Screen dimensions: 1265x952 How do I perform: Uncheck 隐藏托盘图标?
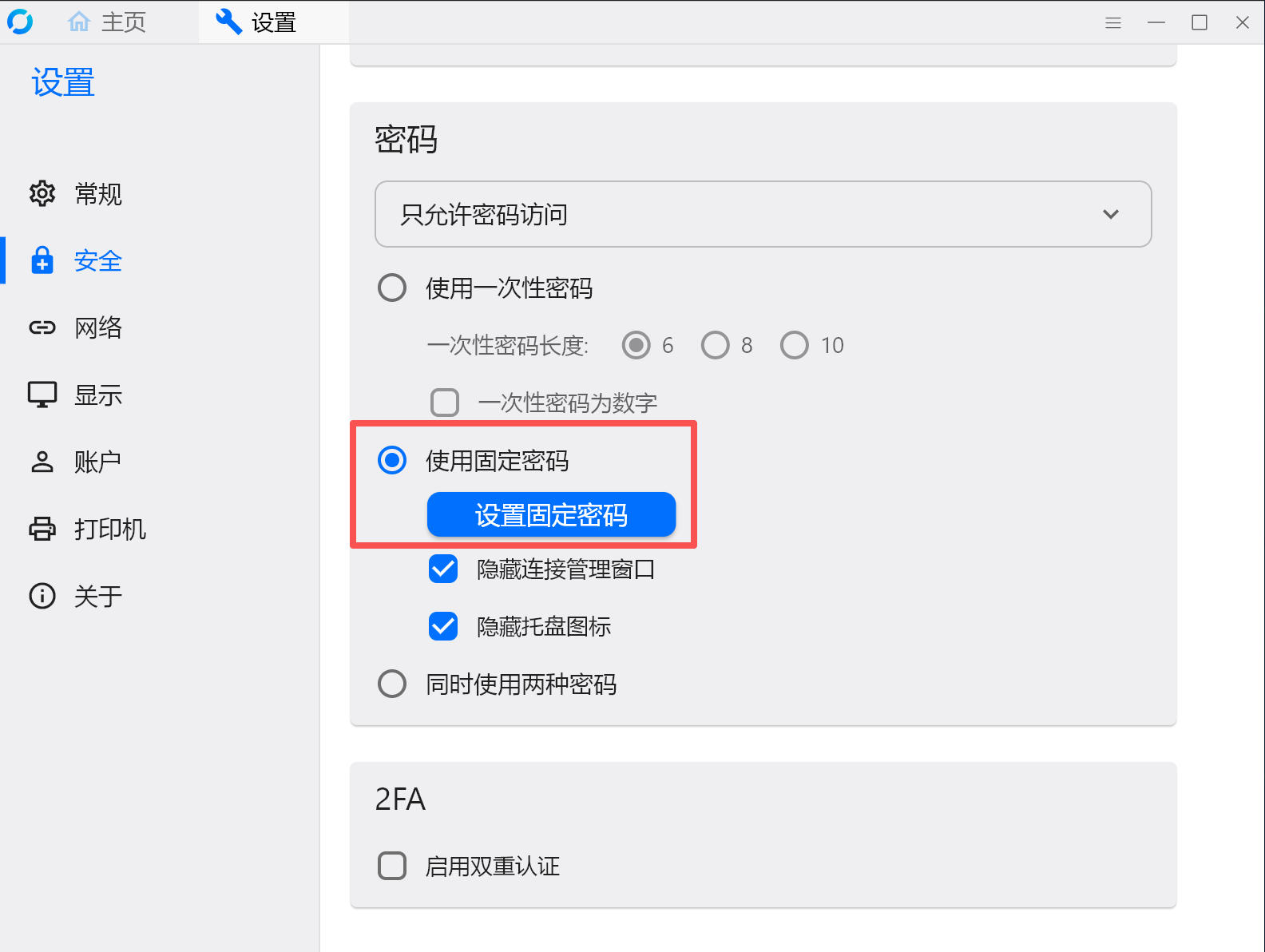click(x=443, y=626)
